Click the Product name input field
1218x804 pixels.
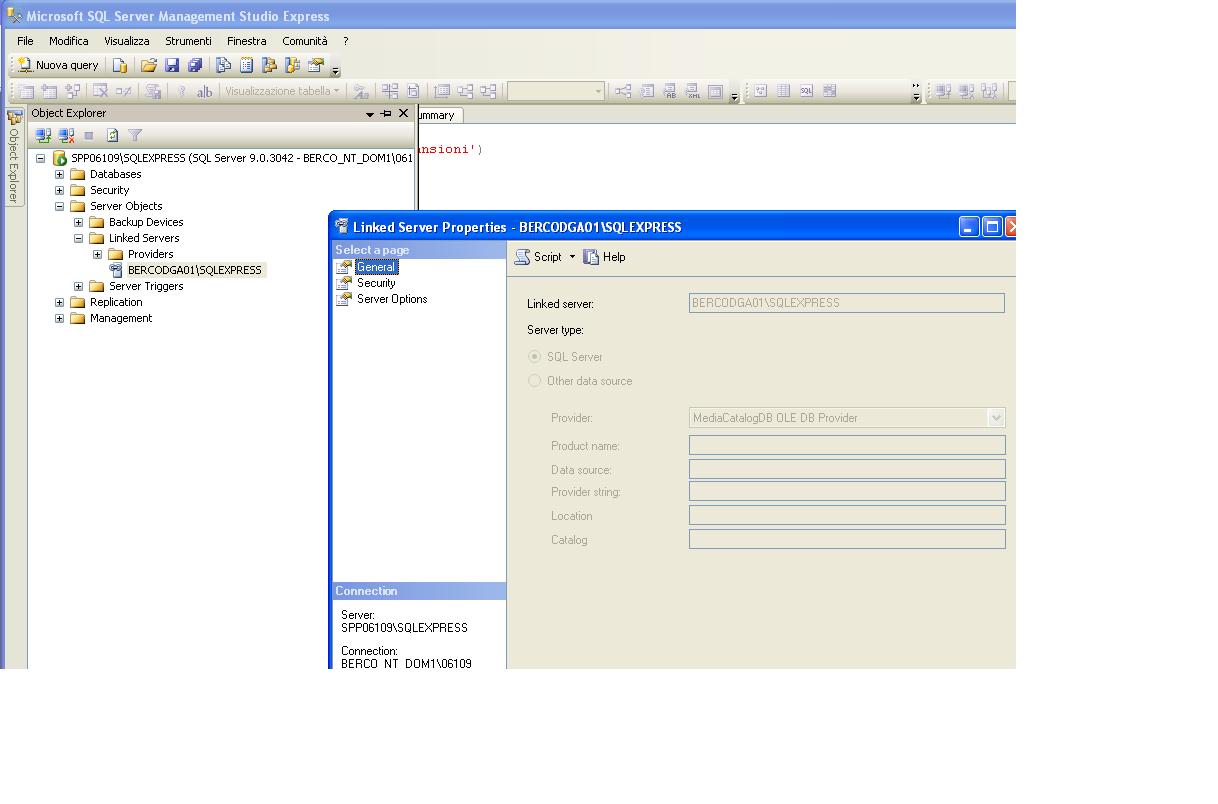click(x=847, y=445)
